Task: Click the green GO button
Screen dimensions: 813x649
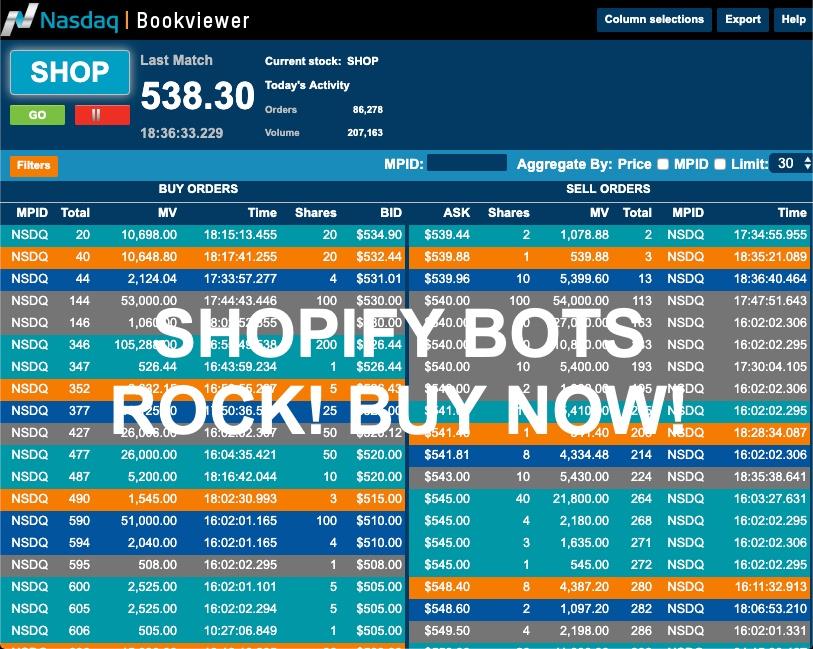Action: pyautogui.click(x=37, y=115)
